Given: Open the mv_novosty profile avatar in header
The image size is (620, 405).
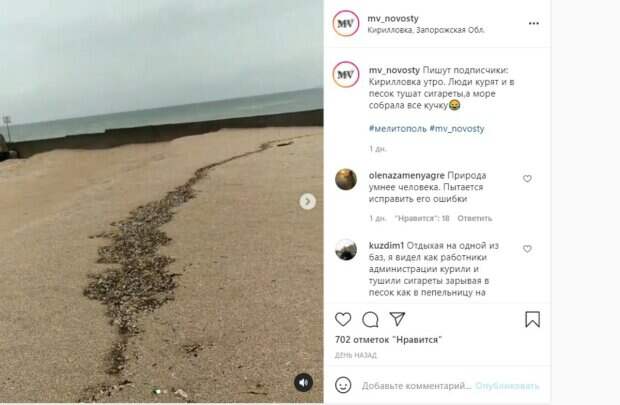Looking at the screenshot, I should coord(346,23).
